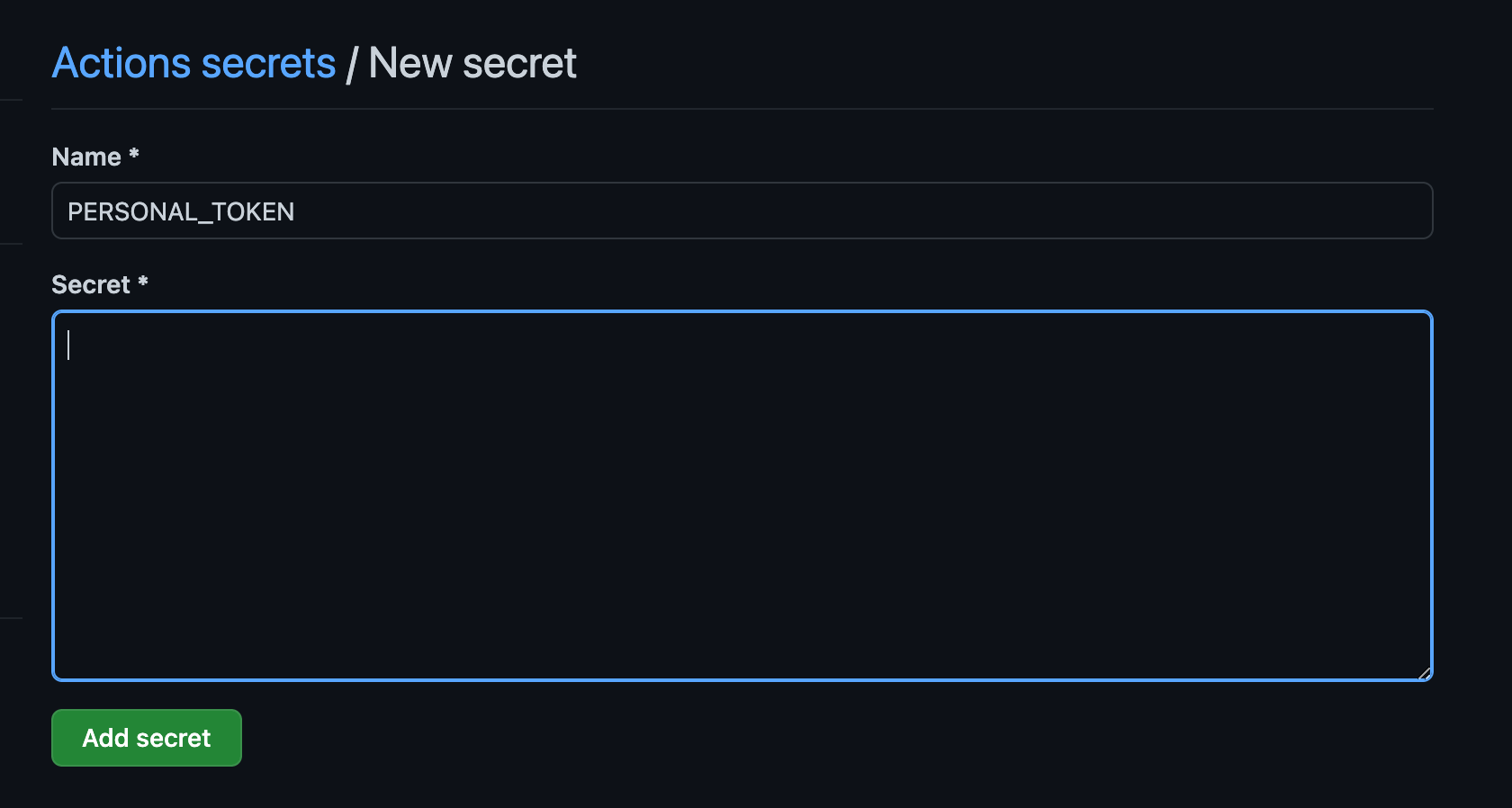Click the required asterisk beside Name
This screenshot has height=808, width=1512.
point(132,156)
